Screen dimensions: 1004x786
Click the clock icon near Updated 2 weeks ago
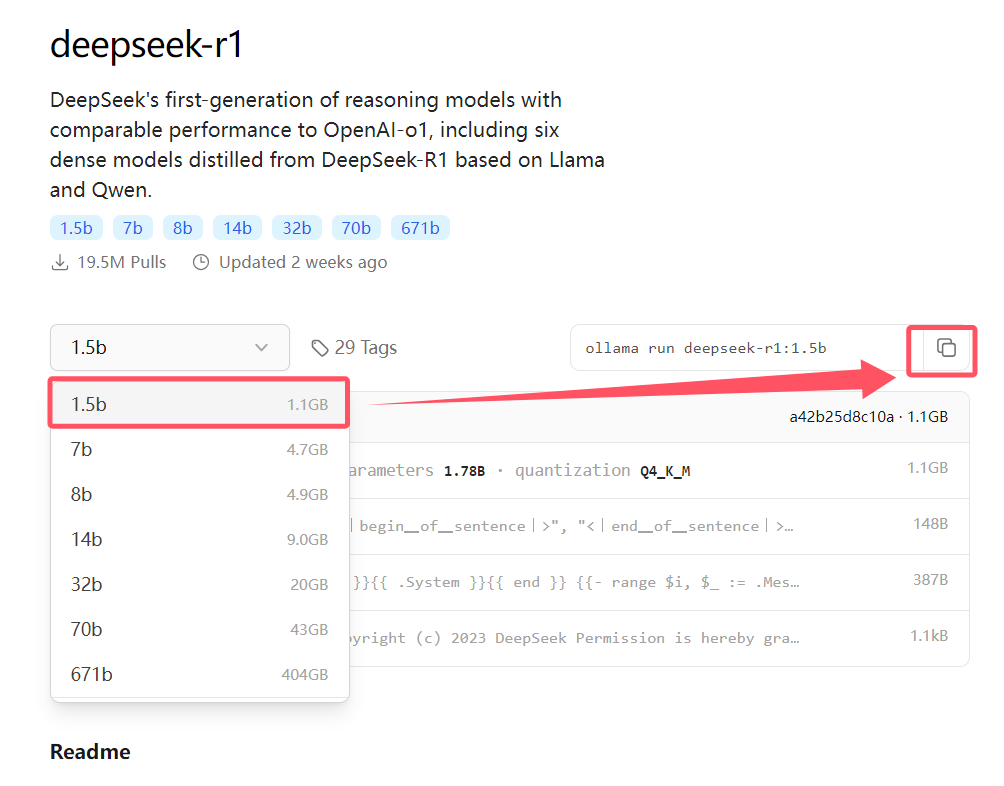(200, 261)
